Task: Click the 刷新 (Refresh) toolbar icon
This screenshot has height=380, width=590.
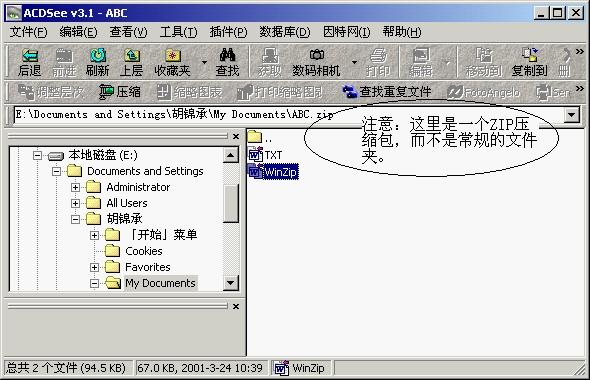Action: coord(98,62)
